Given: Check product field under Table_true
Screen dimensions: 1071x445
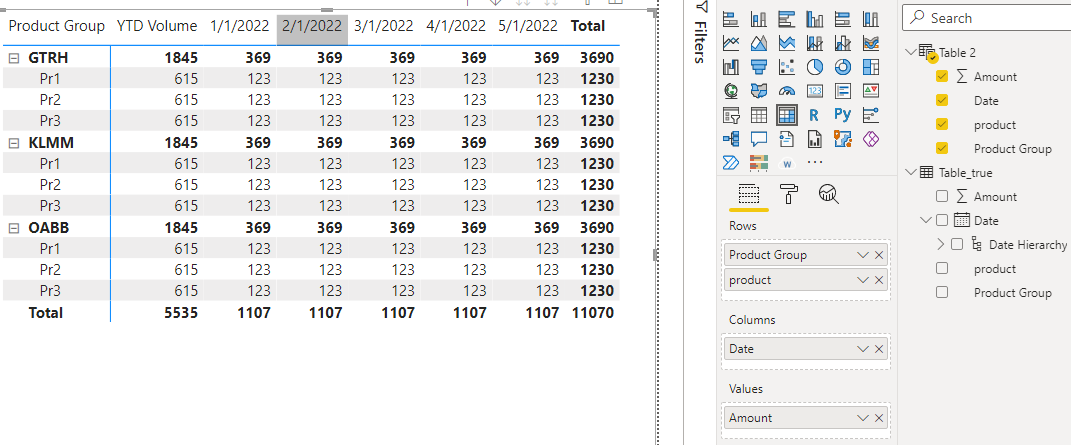Looking at the screenshot, I should [x=942, y=268].
